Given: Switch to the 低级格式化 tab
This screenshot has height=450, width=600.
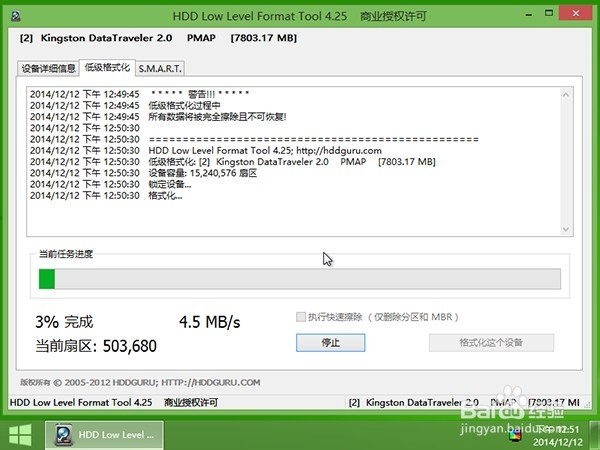Looking at the screenshot, I should (107, 68).
